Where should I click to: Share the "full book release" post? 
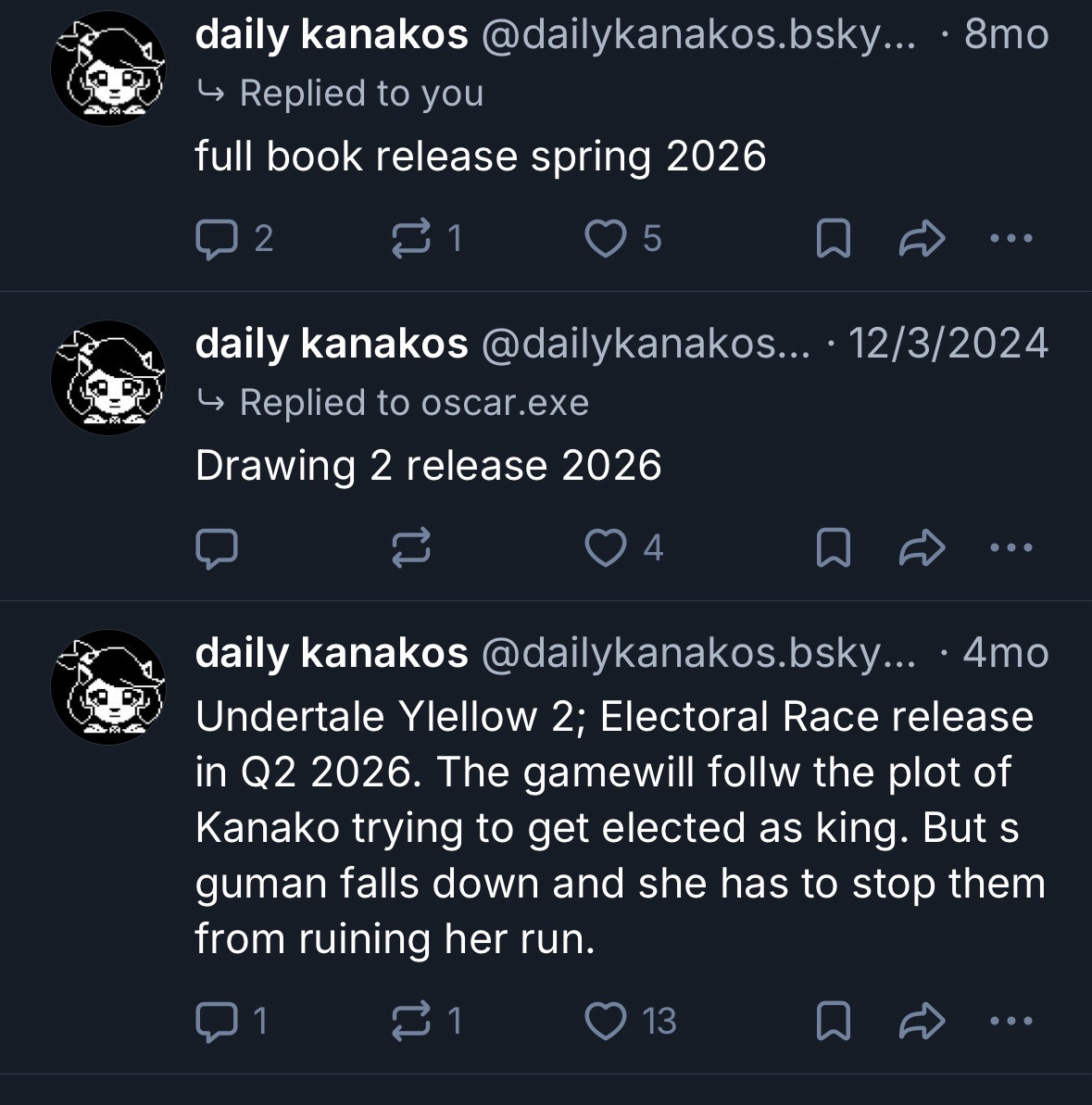click(922, 240)
